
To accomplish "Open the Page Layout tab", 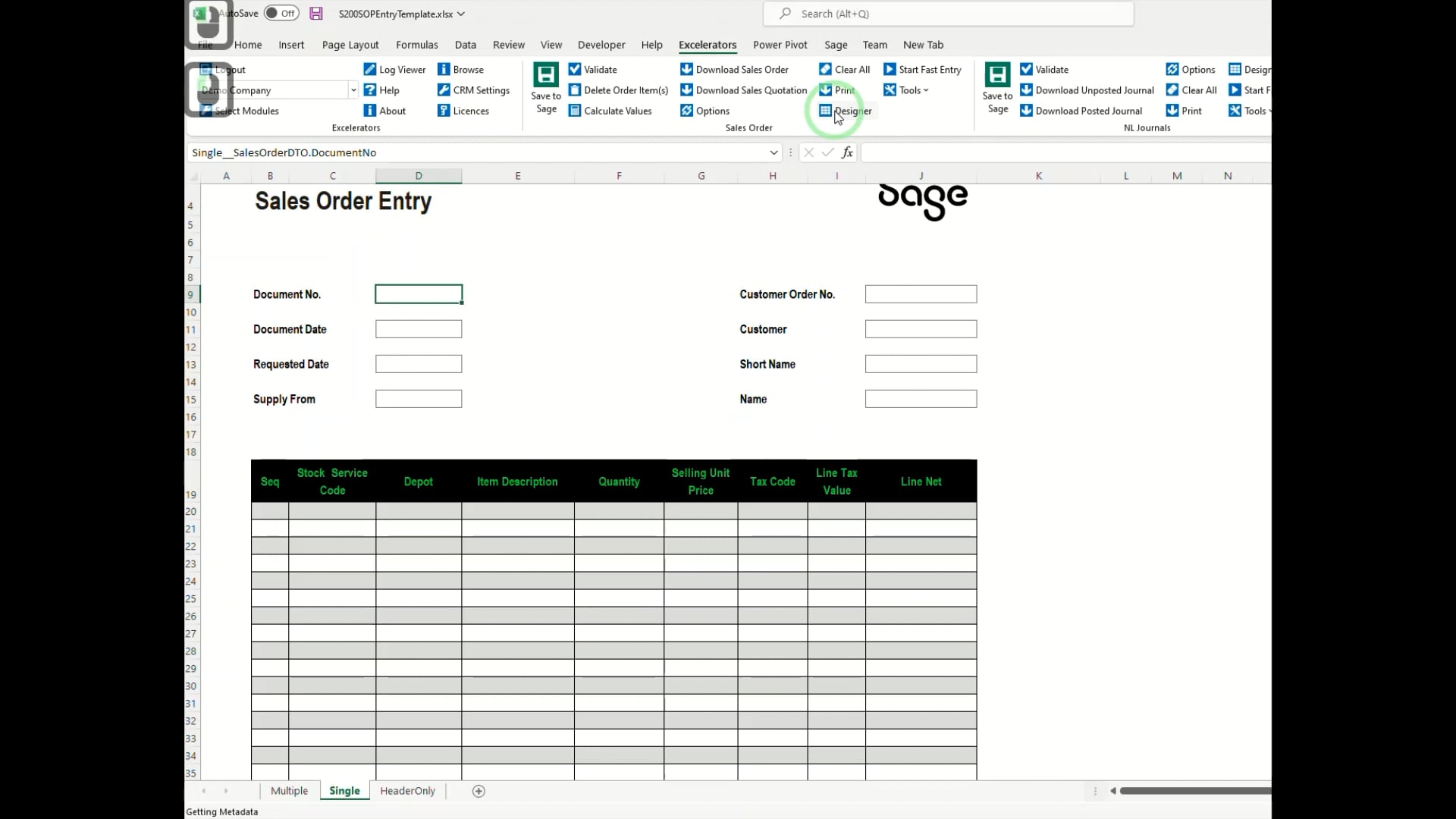I will [x=350, y=45].
